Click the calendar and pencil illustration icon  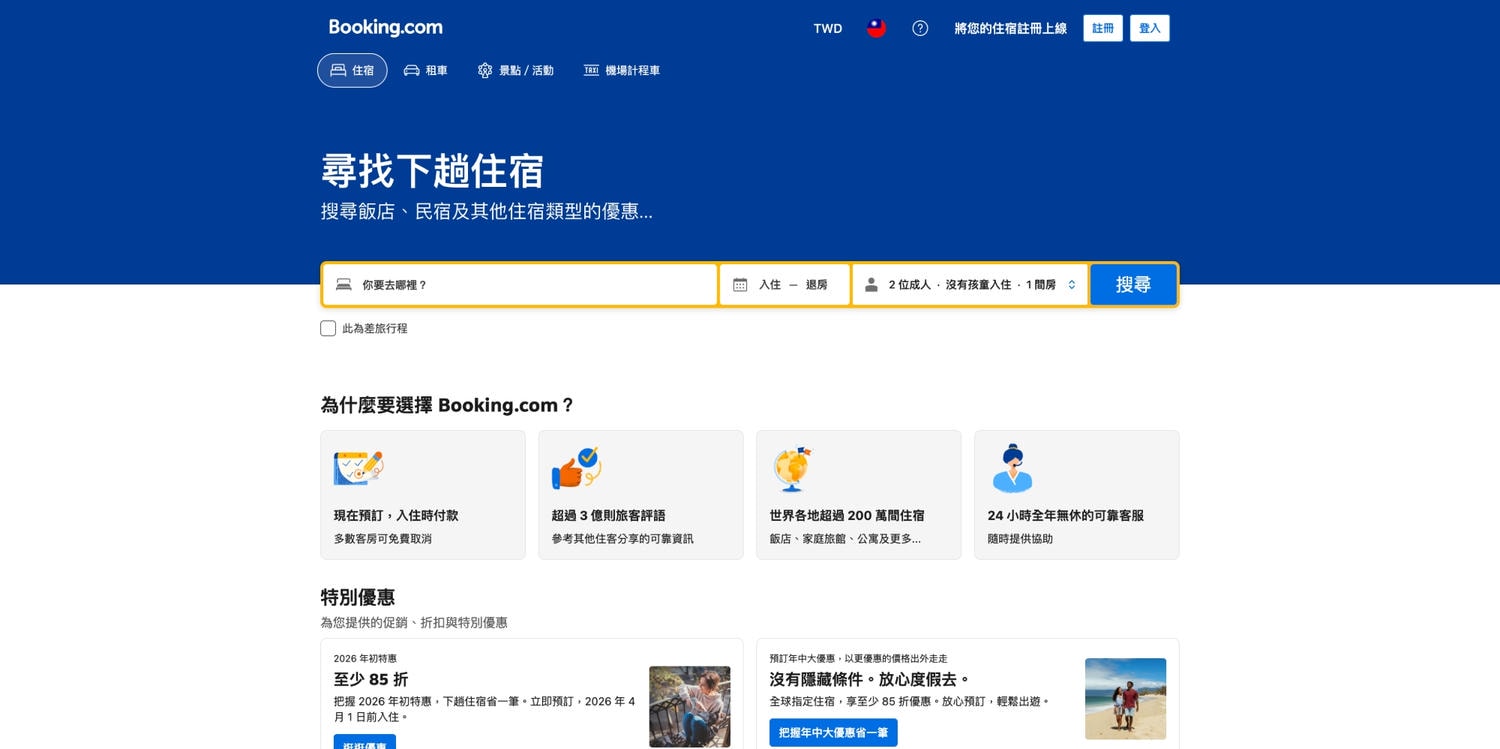coord(358,468)
